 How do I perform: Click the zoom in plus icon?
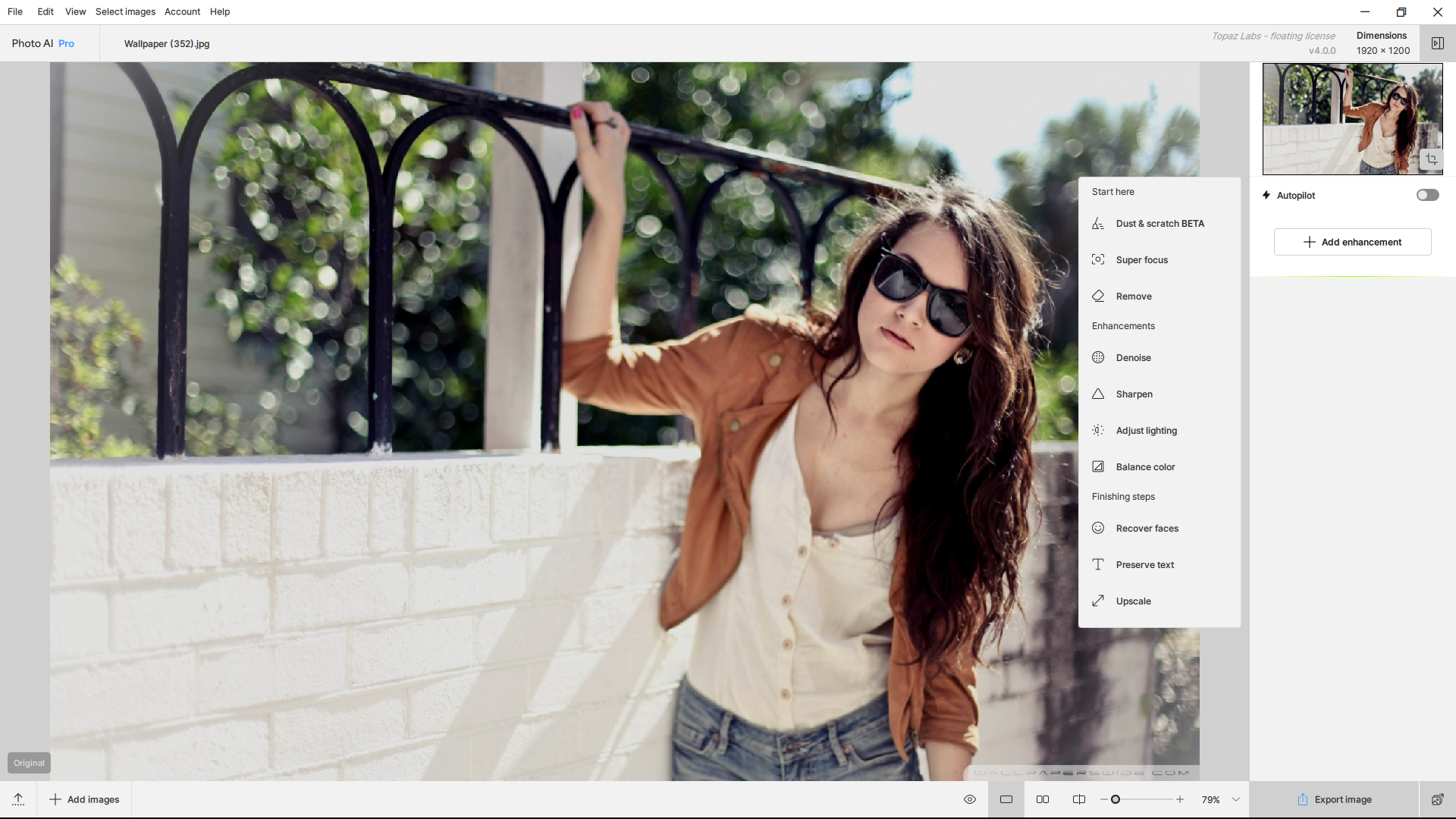[1180, 799]
